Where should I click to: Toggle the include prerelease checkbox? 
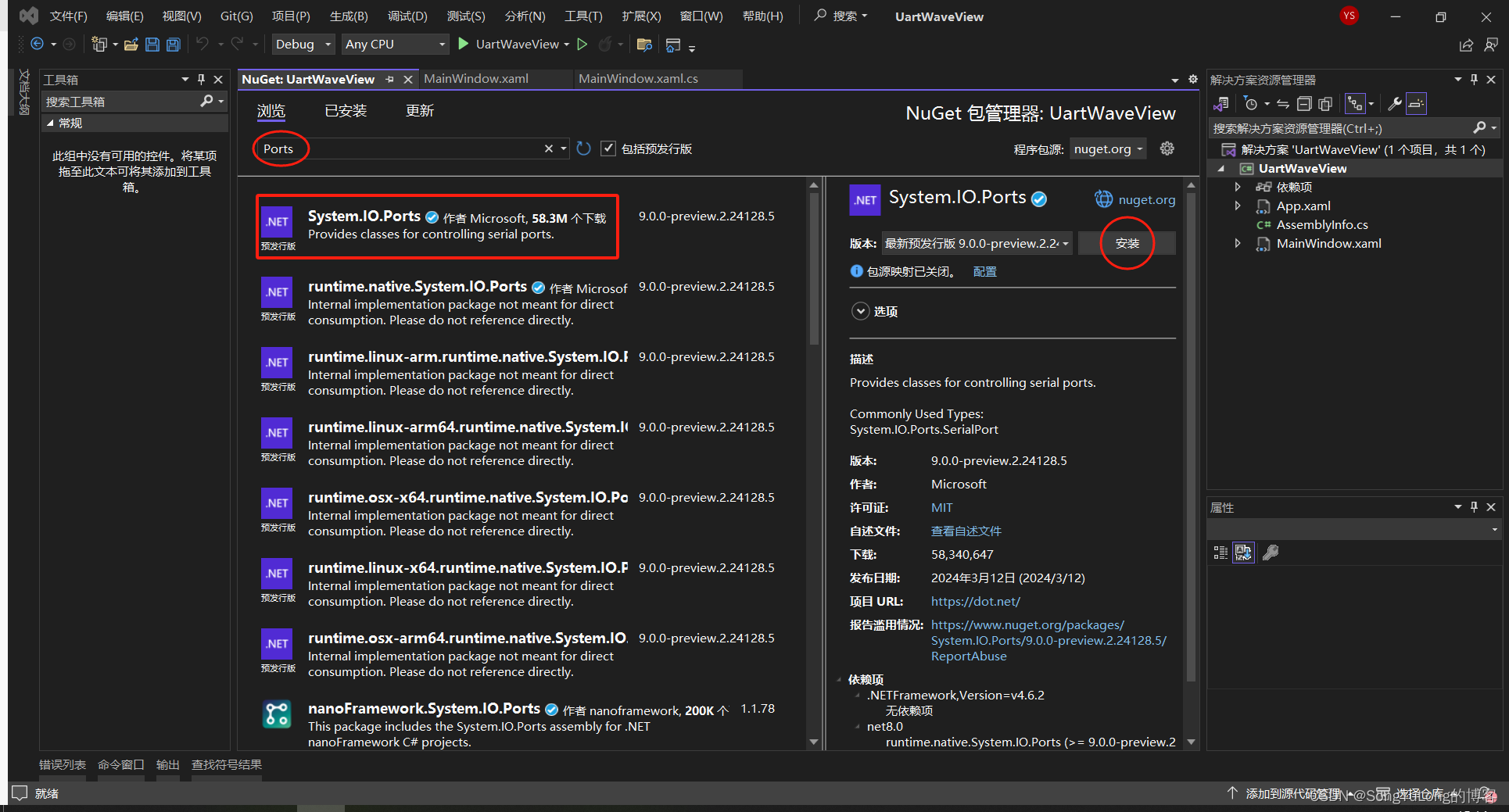[608, 148]
